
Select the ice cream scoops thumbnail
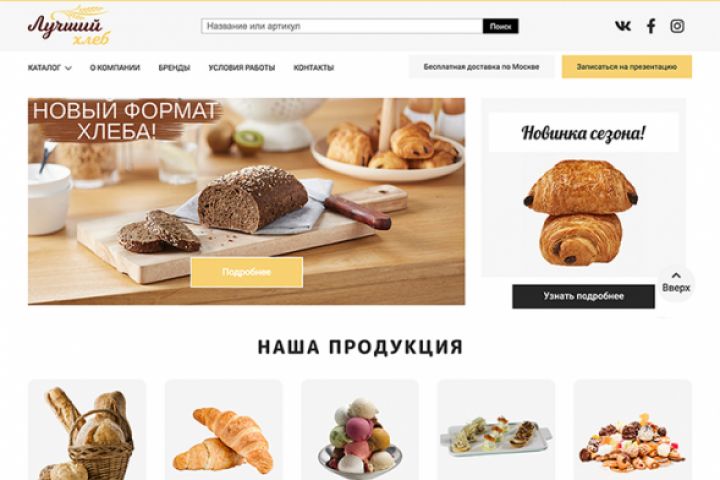coord(360,430)
